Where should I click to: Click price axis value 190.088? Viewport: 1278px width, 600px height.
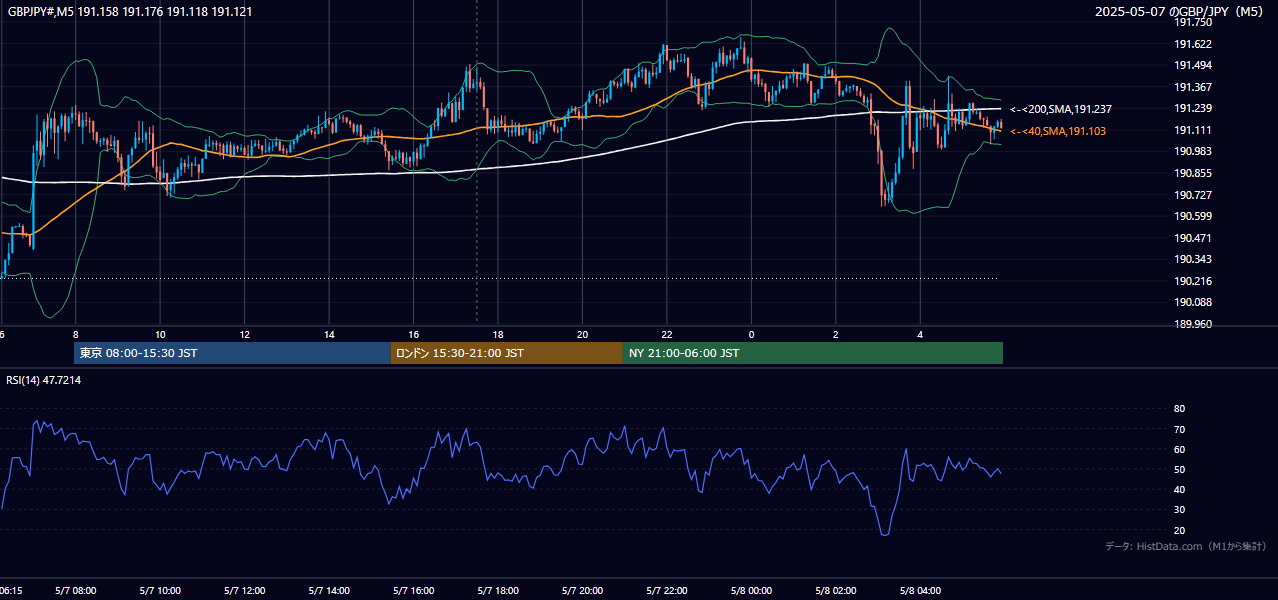[1192, 302]
